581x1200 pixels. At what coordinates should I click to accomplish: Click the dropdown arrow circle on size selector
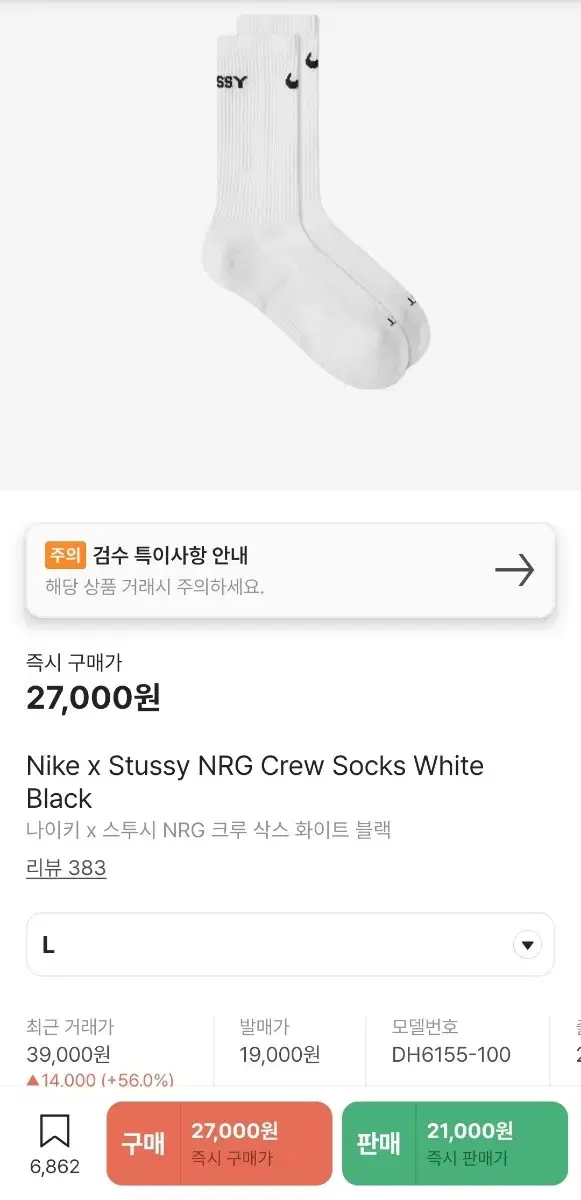point(526,943)
